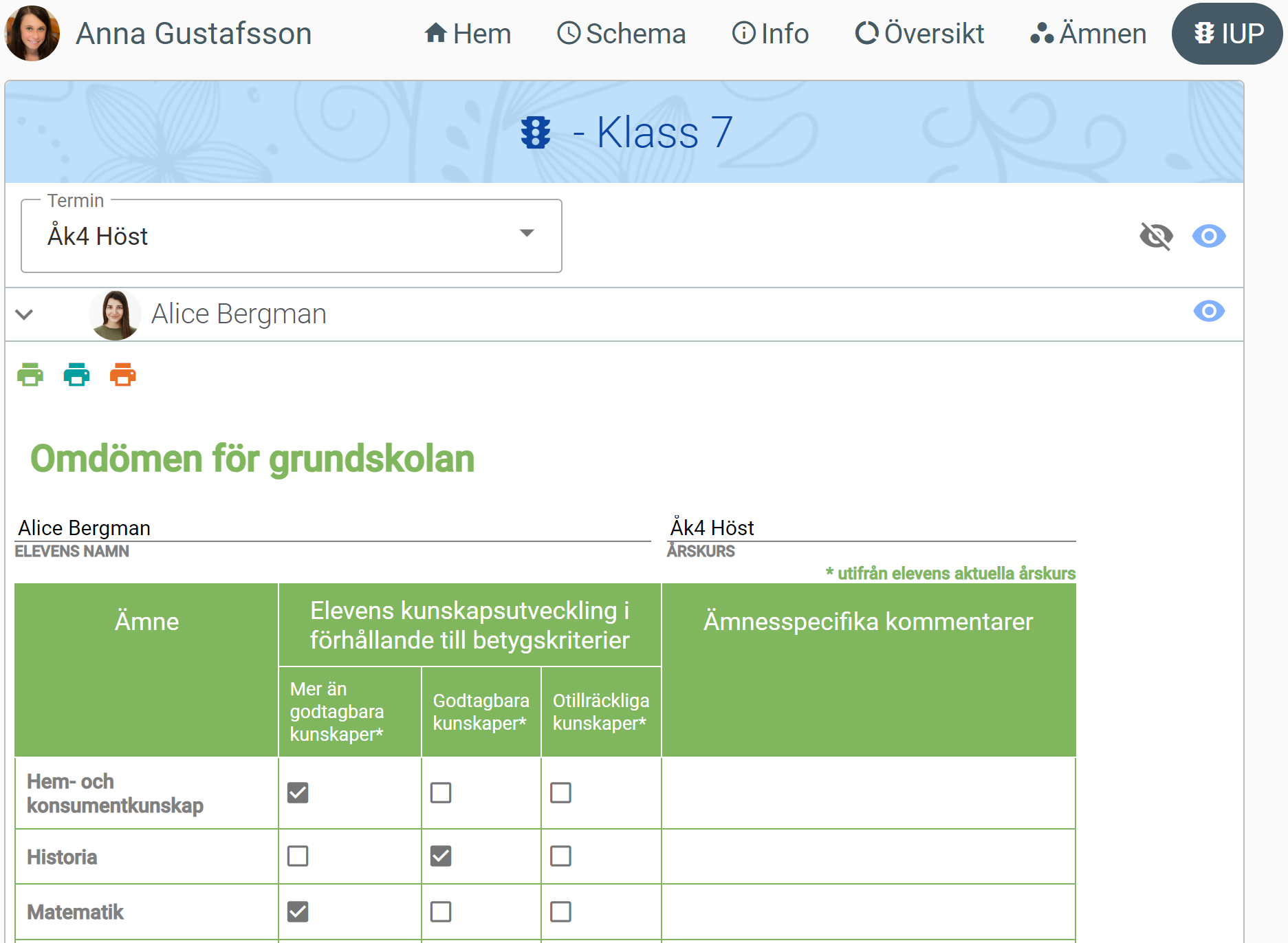Click the teal printer icon

pos(76,375)
